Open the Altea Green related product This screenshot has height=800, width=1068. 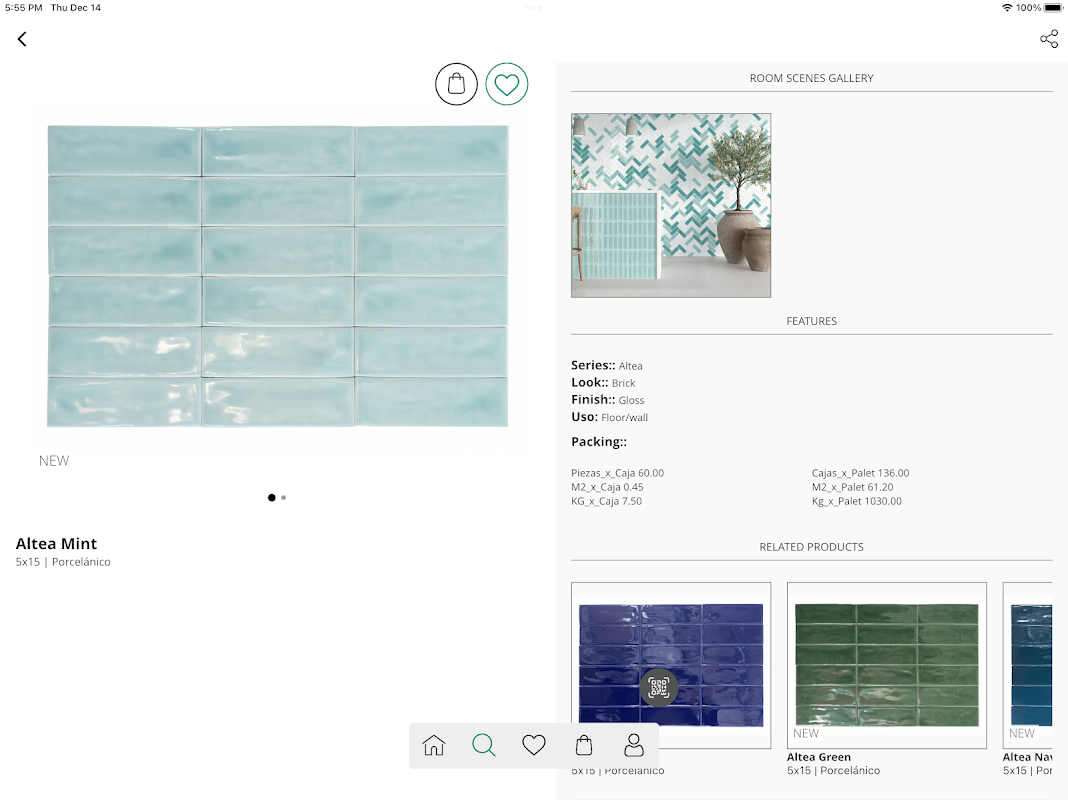point(887,665)
